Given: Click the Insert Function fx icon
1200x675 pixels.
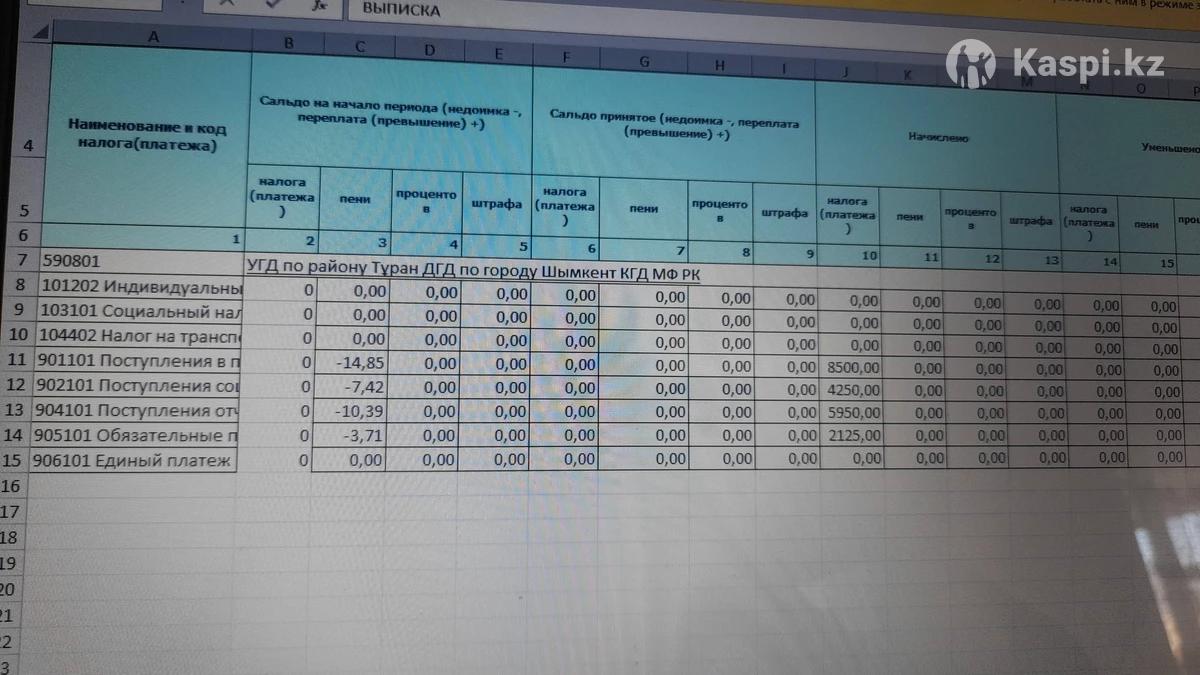Looking at the screenshot, I should click(319, 5).
